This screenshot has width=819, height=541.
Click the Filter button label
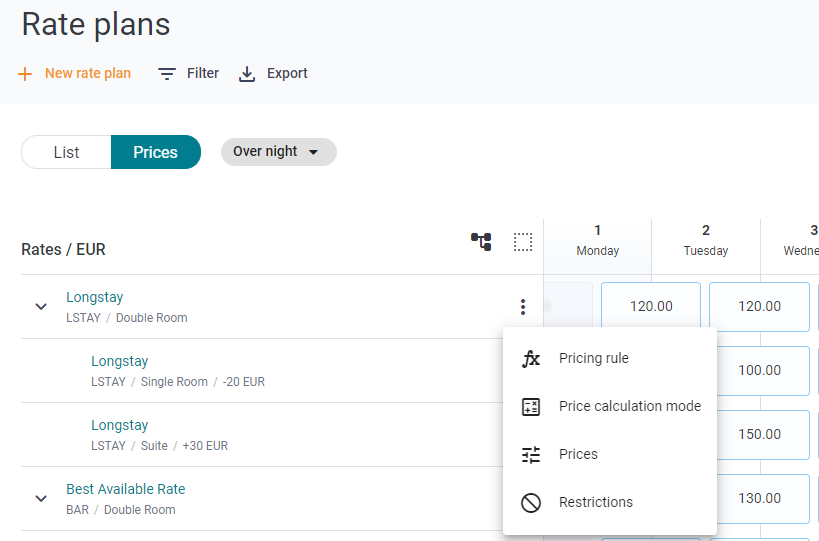203,74
